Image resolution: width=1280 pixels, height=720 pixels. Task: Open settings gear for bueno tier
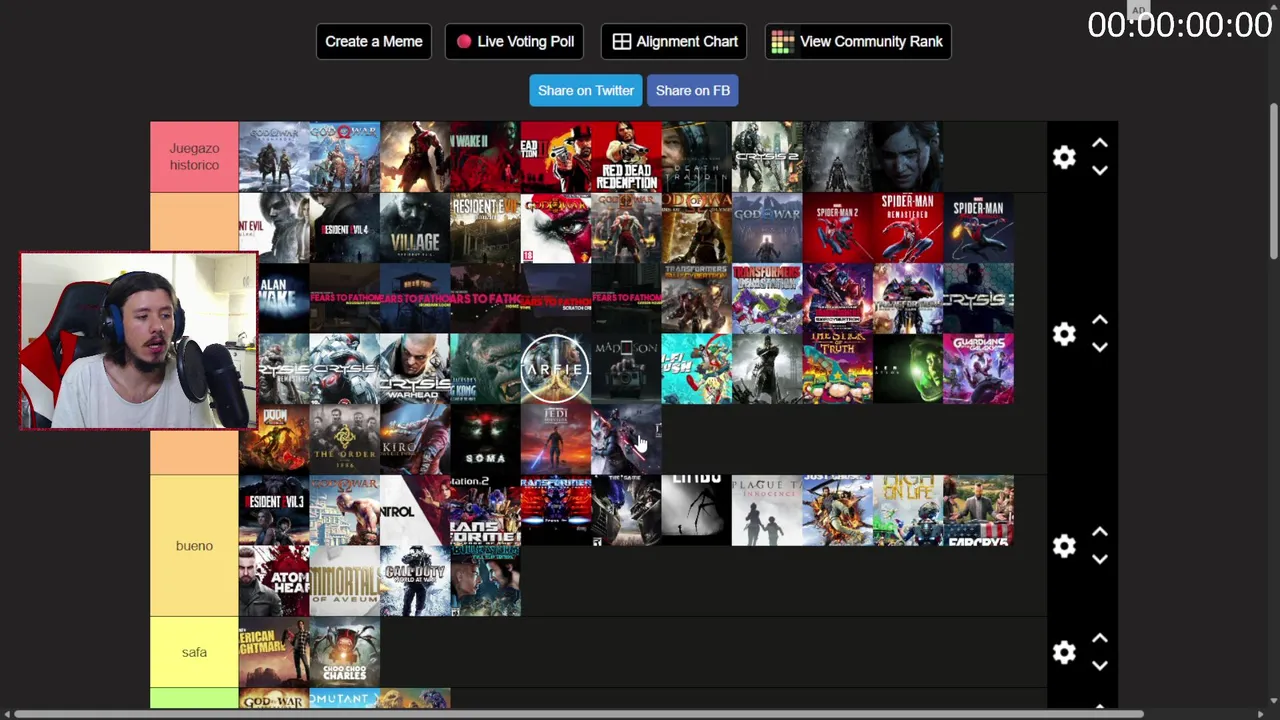(1064, 545)
